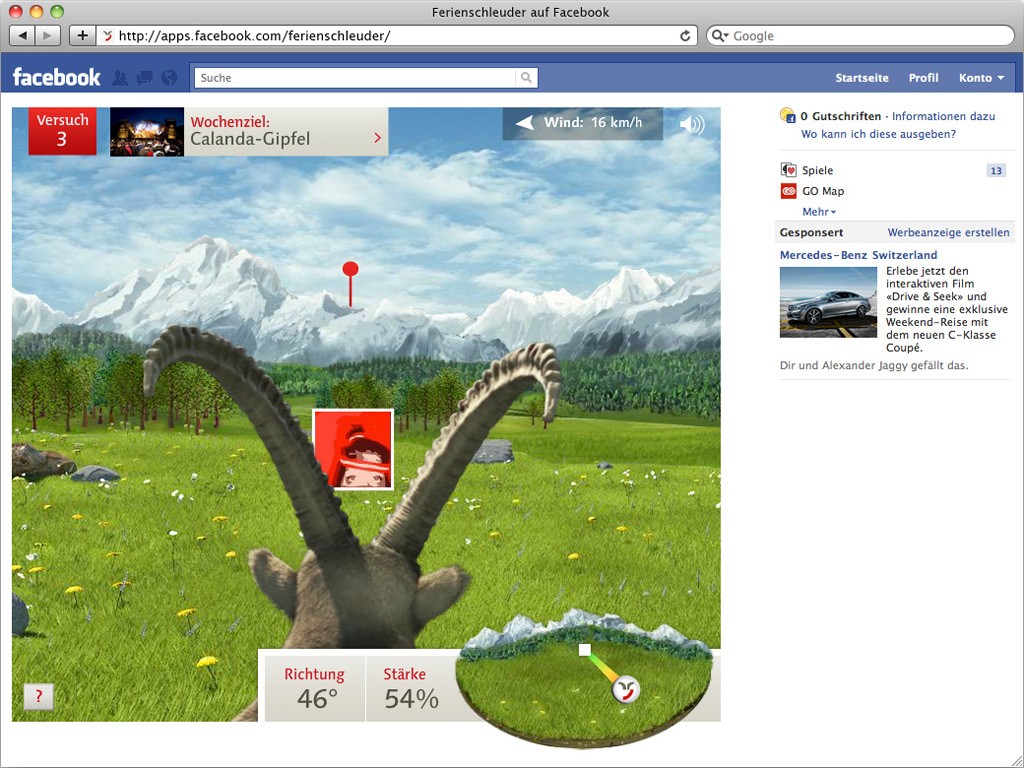Viewport: 1024px width, 768px height.
Task: Click the red Versuch 3 badge
Action: click(x=62, y=131)
